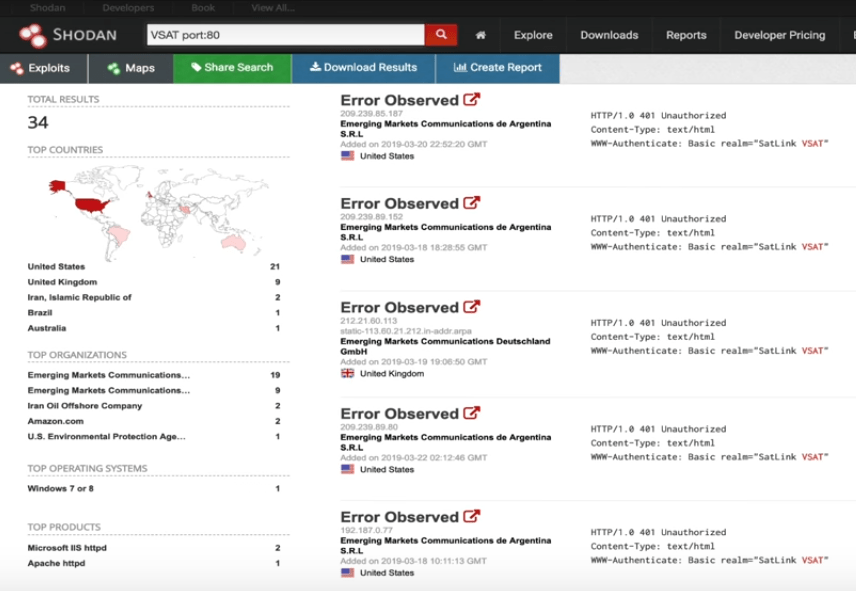Screen dimensions: 856x591
Task: Open the Exploits tab
Action: click(x=41, y=68)
